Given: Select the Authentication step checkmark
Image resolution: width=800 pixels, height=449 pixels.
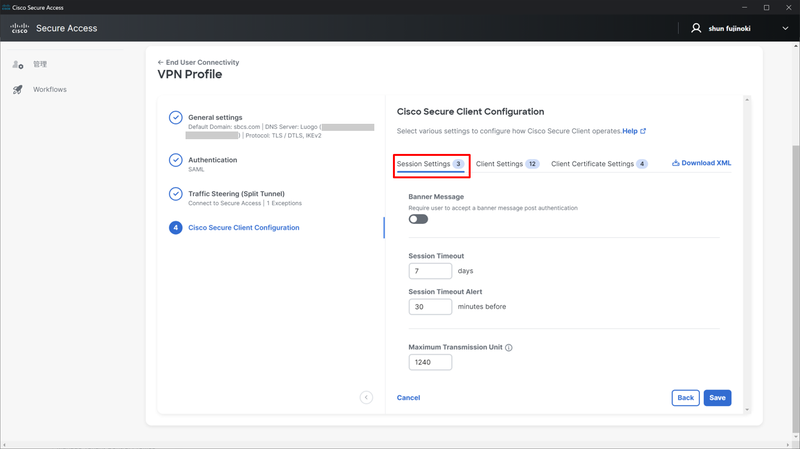Looking at the screenshot, I should pyautogui.click(x=176, y=160).
